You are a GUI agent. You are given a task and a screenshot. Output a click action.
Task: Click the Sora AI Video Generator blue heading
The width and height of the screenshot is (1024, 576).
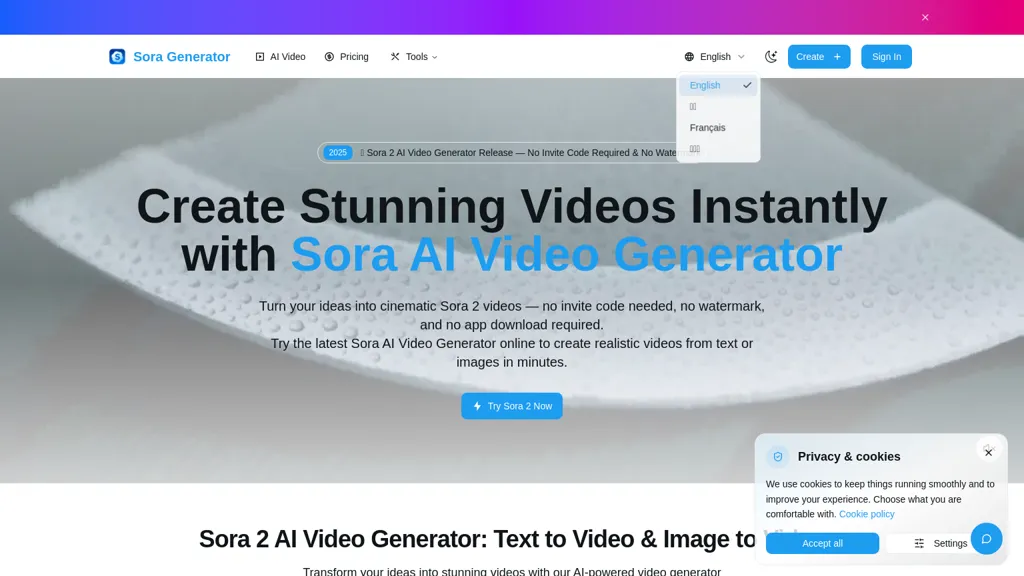[x=566, y=254]
